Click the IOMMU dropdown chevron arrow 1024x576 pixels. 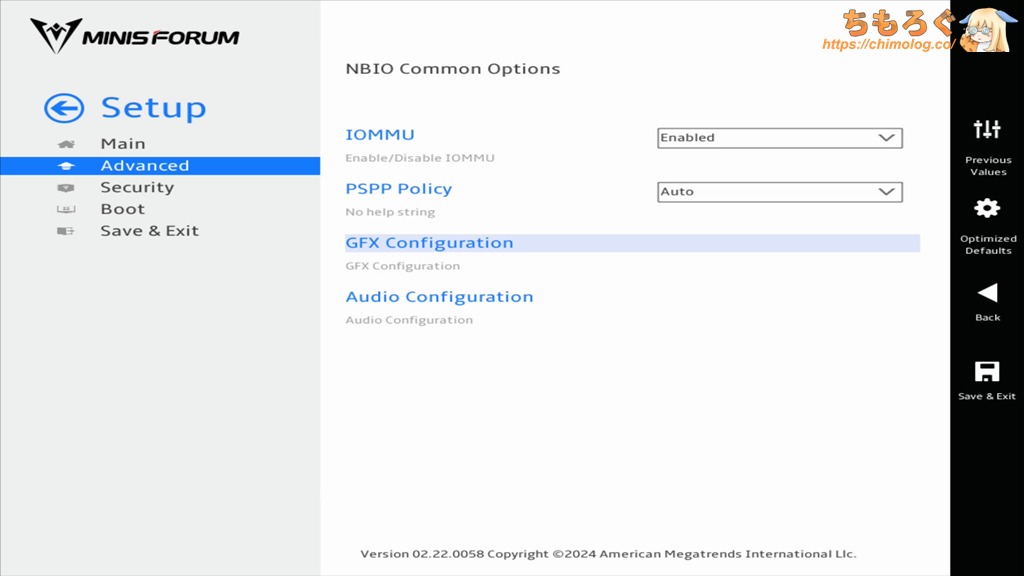pyautogui.click(x=886, y=138)
